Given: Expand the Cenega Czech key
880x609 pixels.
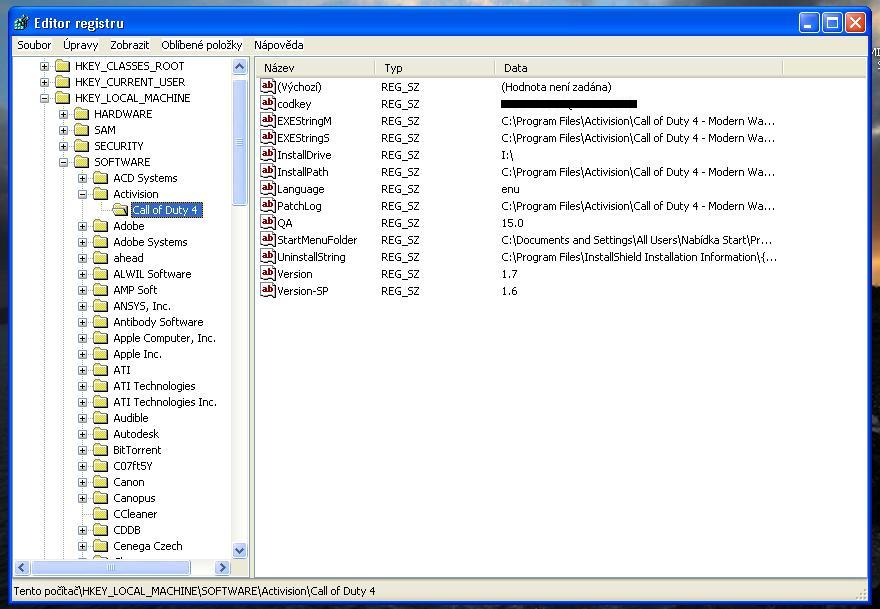Looking at the screenshot, I should pyautogui.click(x=82, y=546).
